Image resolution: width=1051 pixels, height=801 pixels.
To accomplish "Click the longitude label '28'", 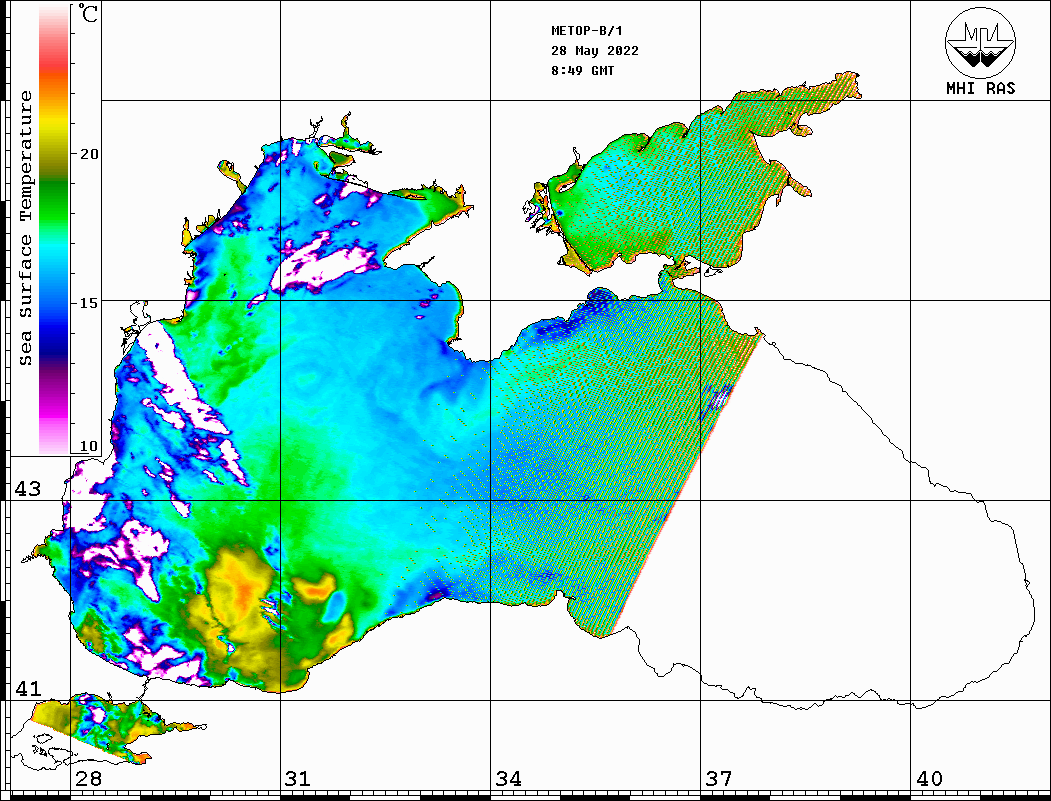I will pos(89,779).
